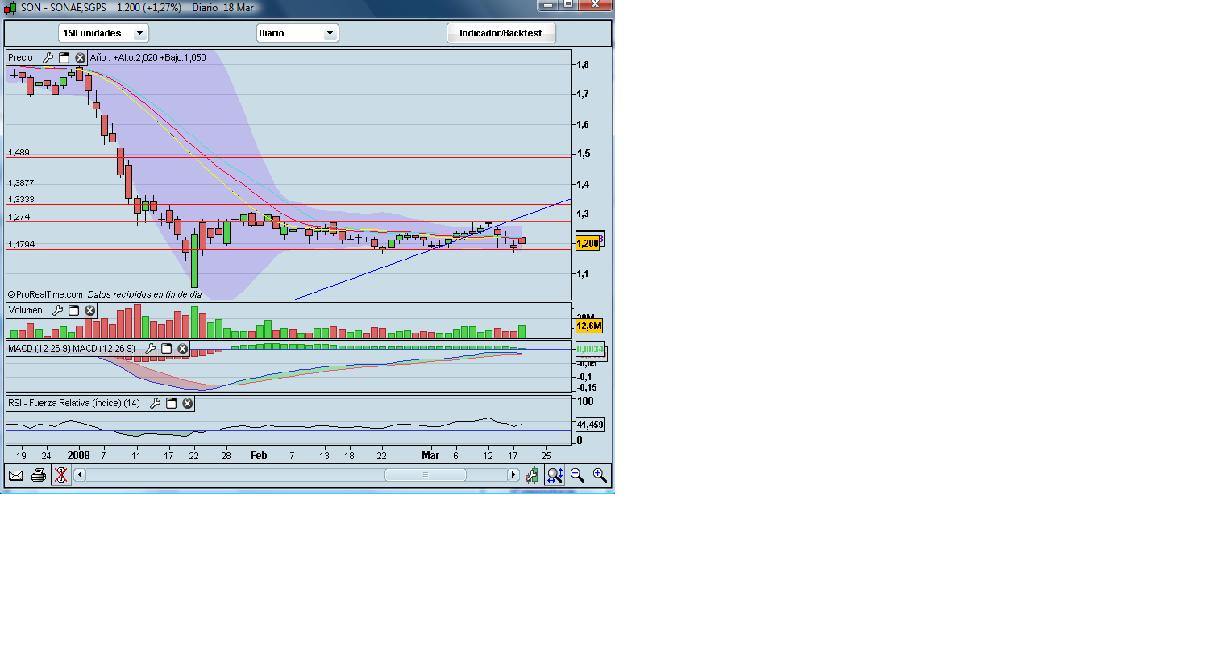Open the Precio panel wrench settings
This screenshot has height=663, width=1205.
pos(48,58)
